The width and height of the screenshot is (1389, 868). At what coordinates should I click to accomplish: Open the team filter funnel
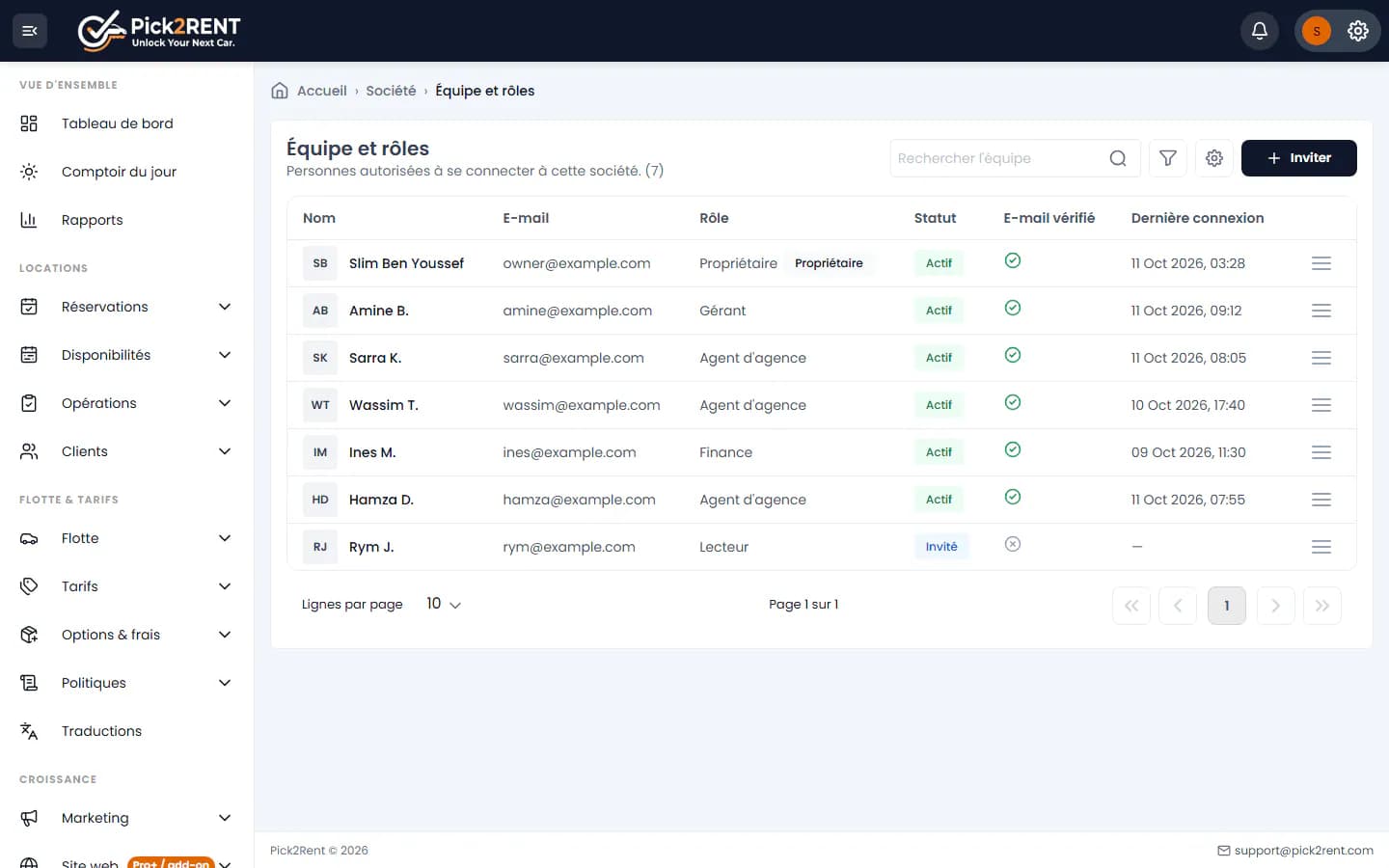1168,158
